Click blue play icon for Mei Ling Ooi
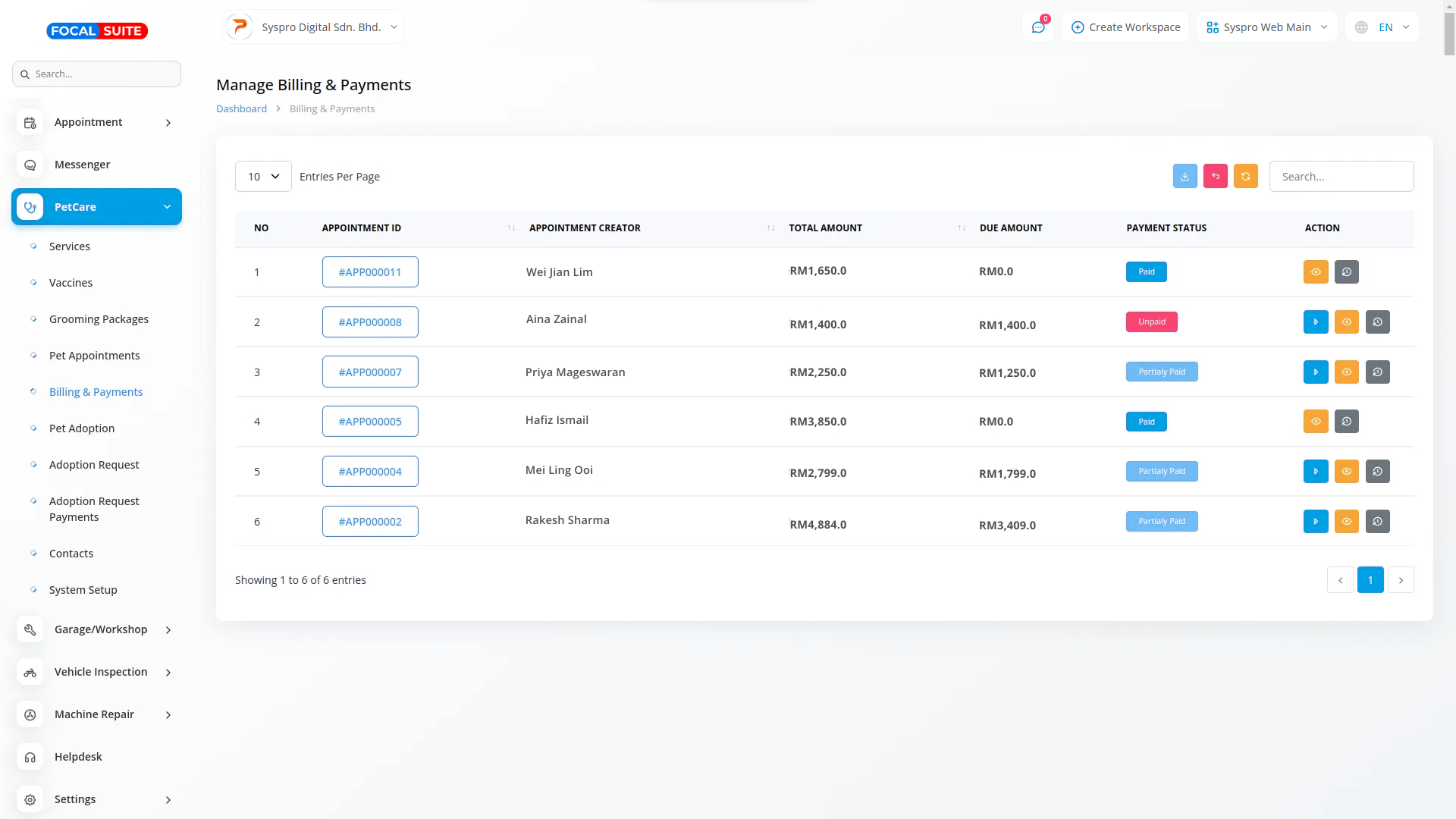The width and height of the screenshot is (1456, 819). point(1316,472)
